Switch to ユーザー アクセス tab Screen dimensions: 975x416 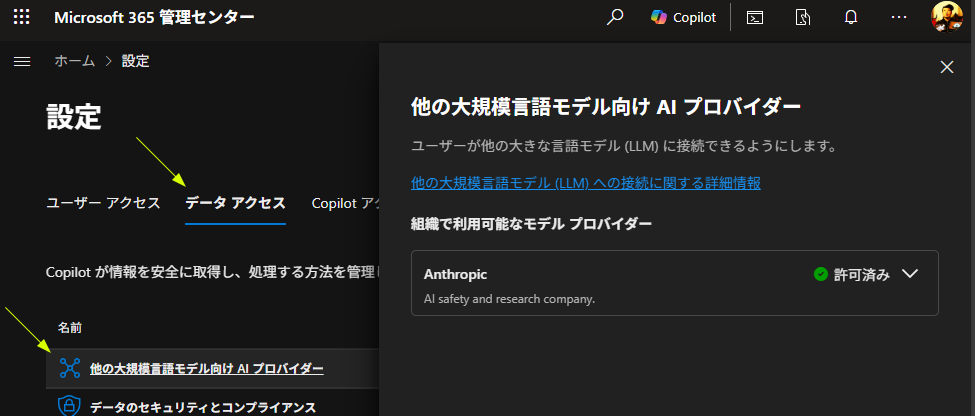[103, 203]
